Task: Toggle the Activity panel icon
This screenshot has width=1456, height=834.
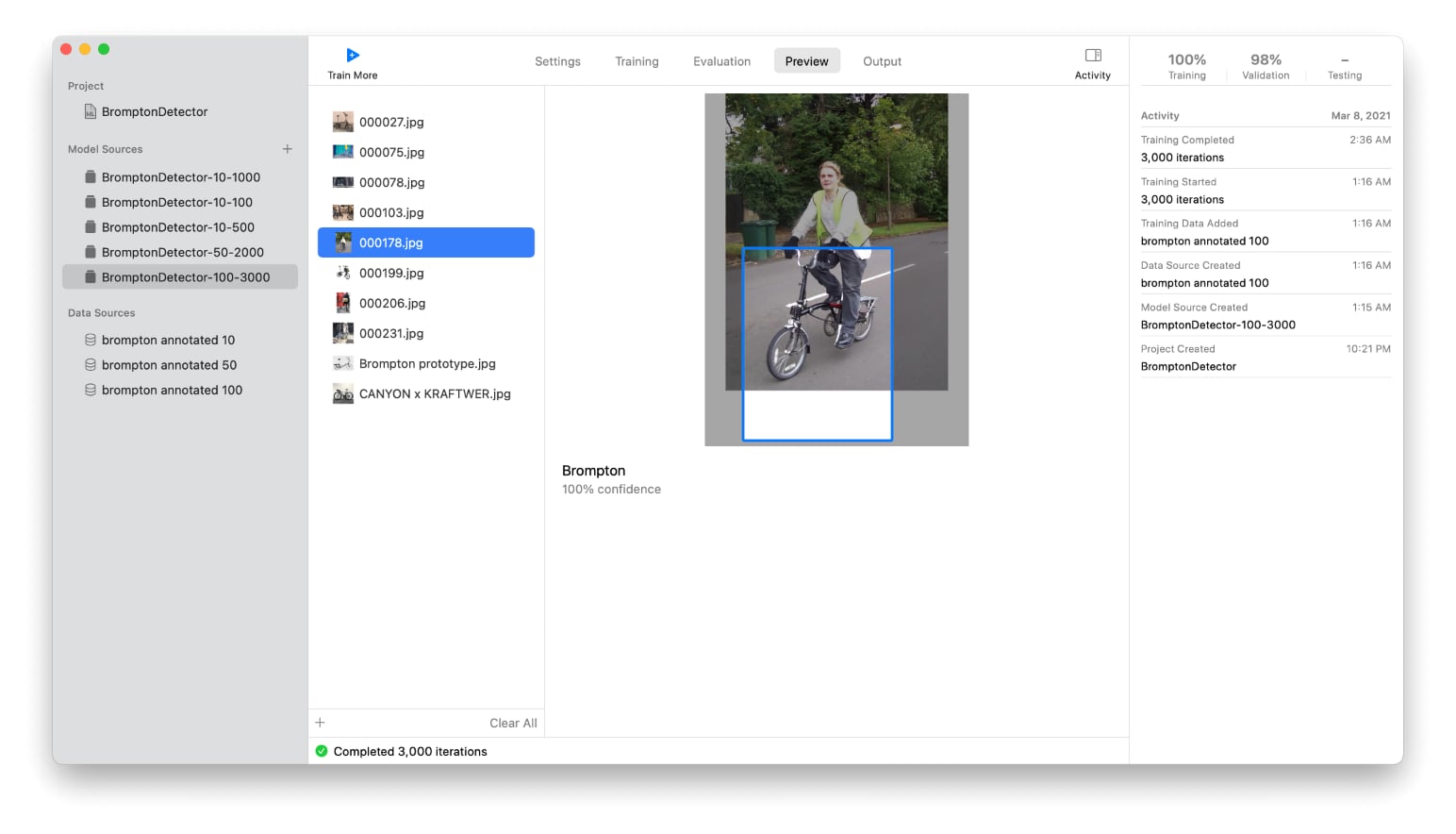Action: pos(1093,56)
